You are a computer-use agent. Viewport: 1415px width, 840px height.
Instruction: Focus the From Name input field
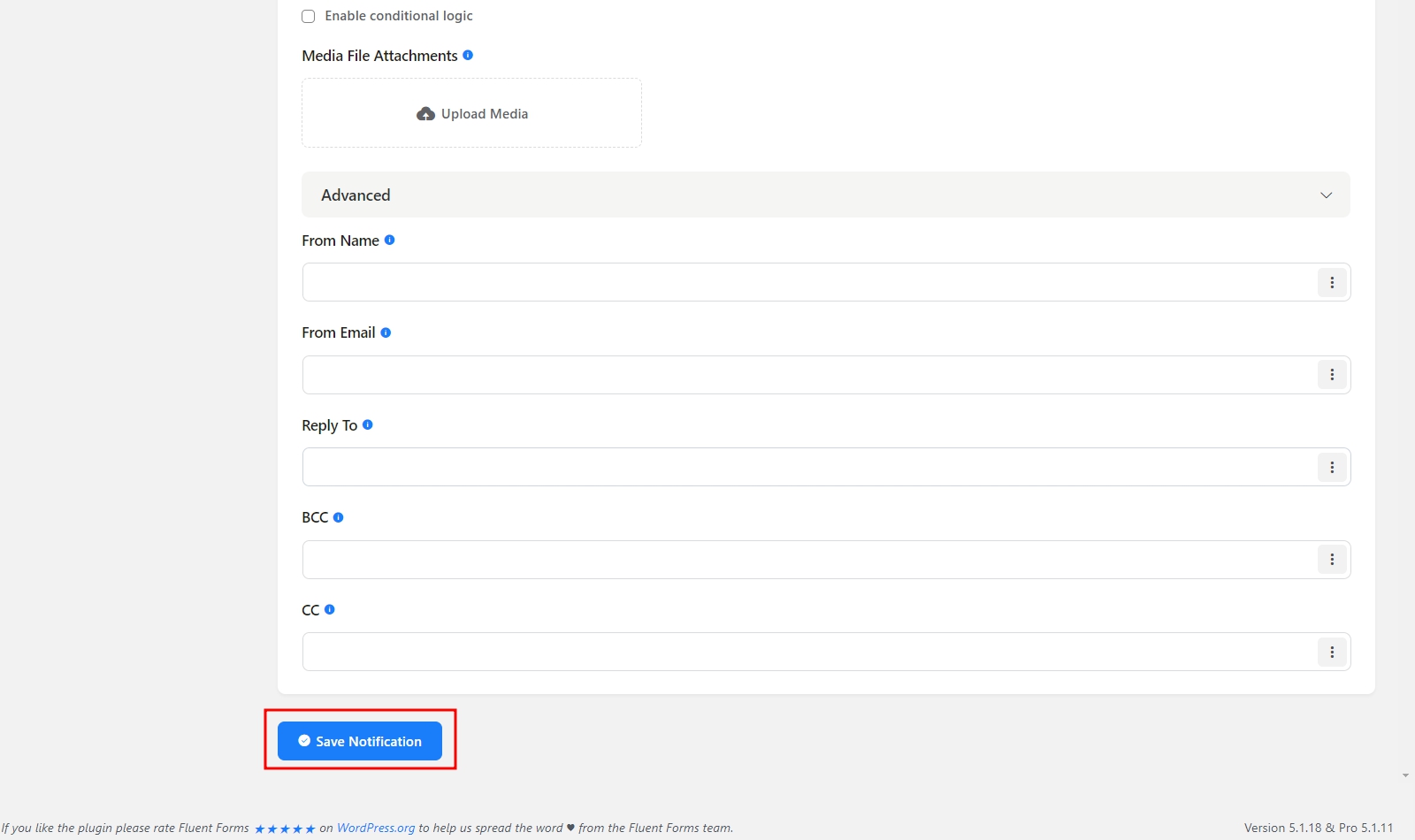(x=809, y=282)
